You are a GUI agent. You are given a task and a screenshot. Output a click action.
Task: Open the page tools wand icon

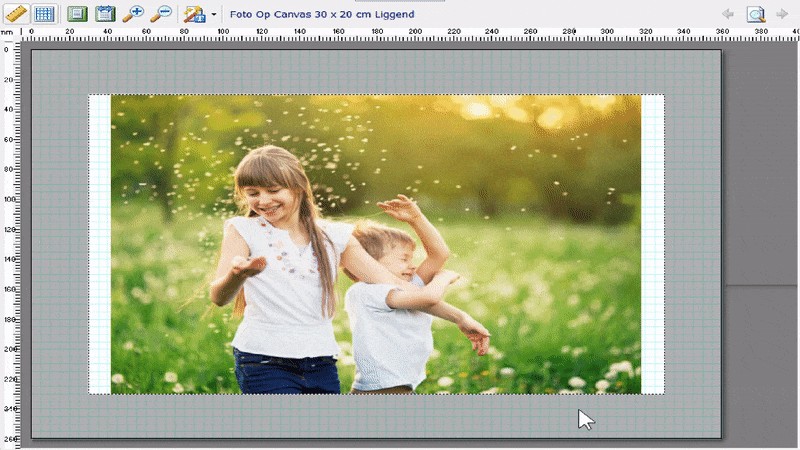(194, 14)
